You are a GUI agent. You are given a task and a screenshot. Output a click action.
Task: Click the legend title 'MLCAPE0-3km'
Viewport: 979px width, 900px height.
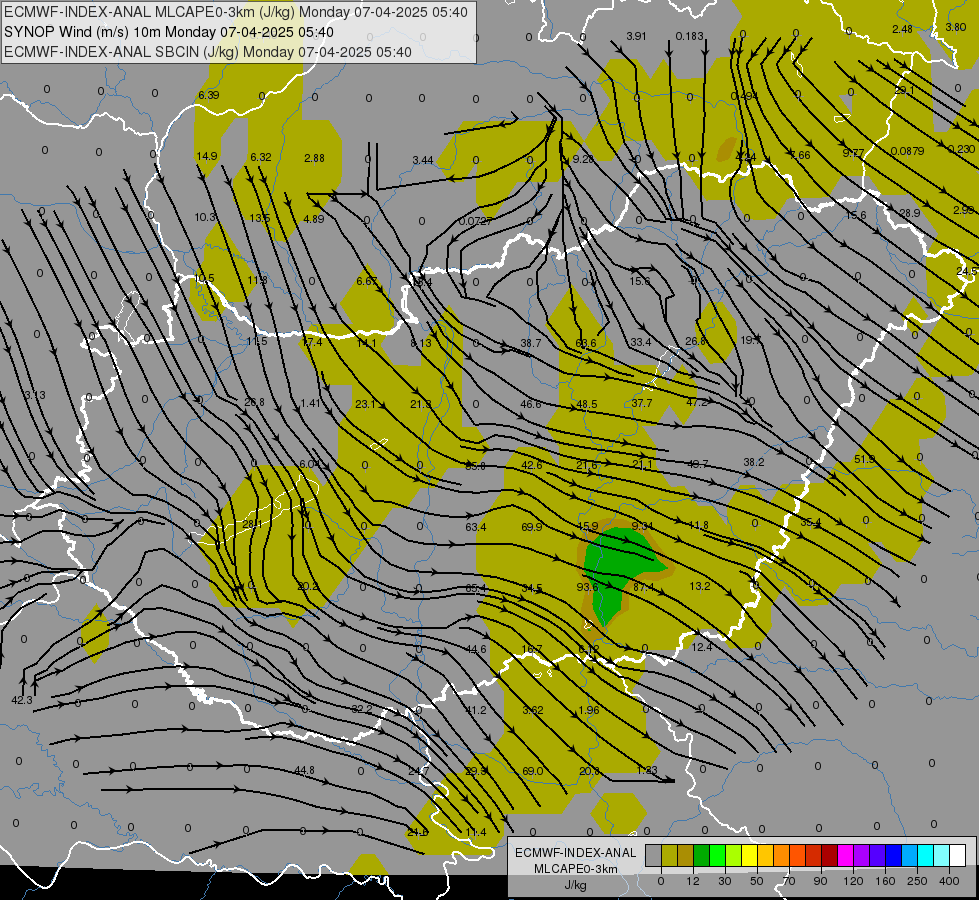576,869
